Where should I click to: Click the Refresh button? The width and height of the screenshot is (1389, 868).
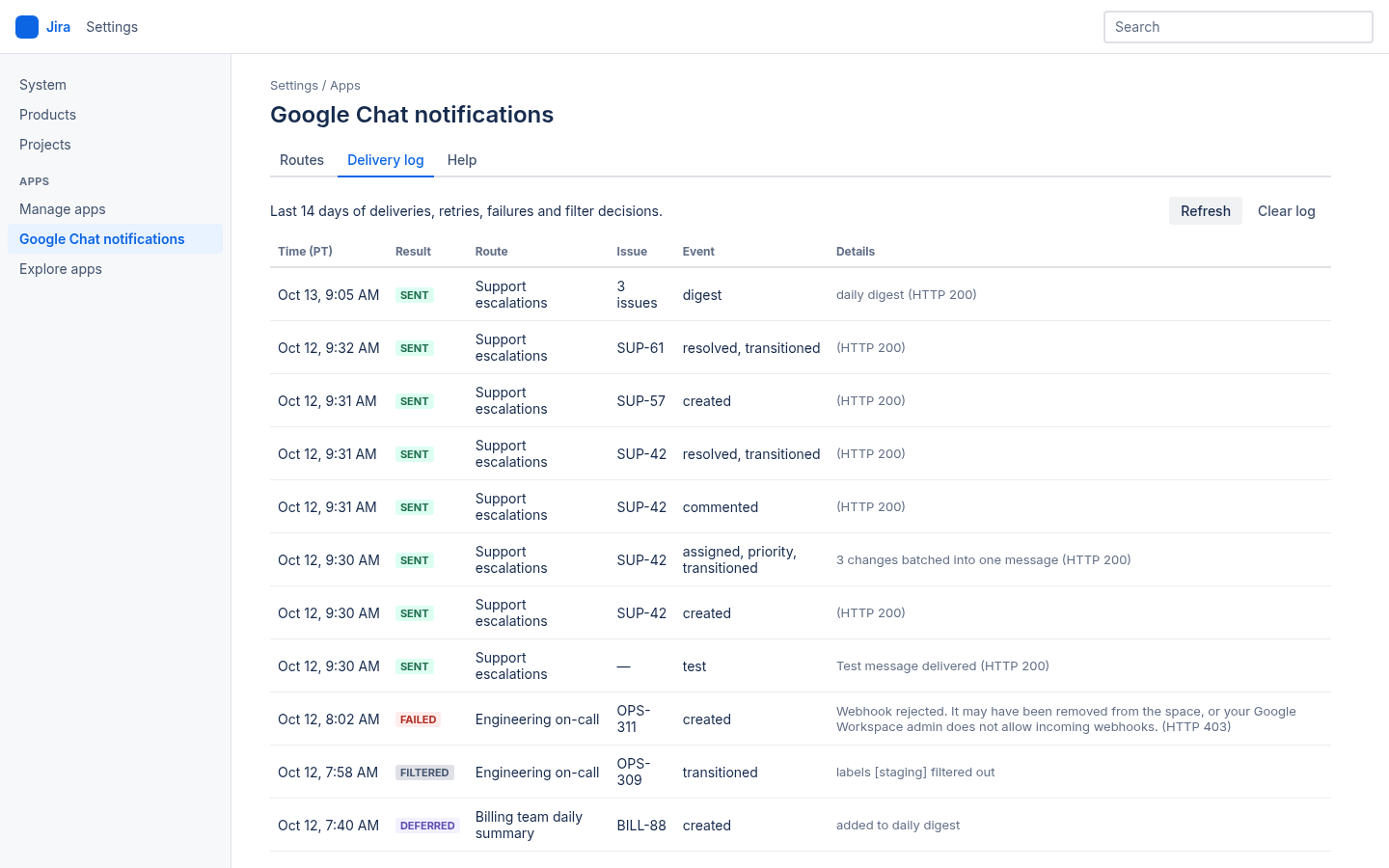1206,211
